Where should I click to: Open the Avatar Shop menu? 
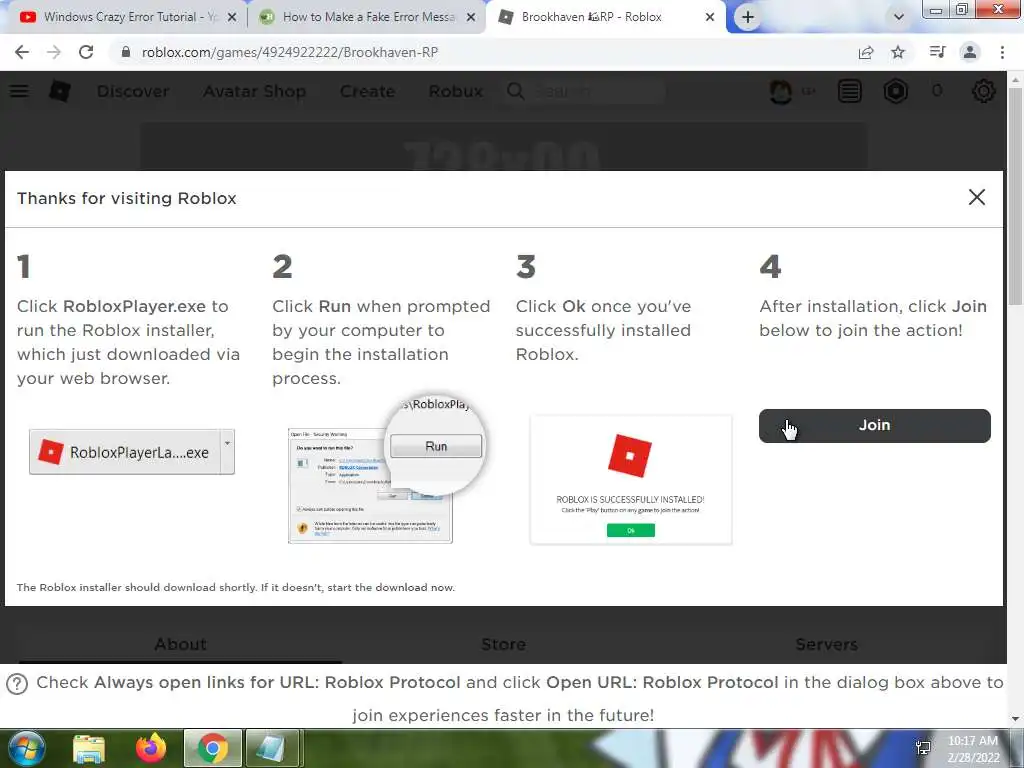254,91
